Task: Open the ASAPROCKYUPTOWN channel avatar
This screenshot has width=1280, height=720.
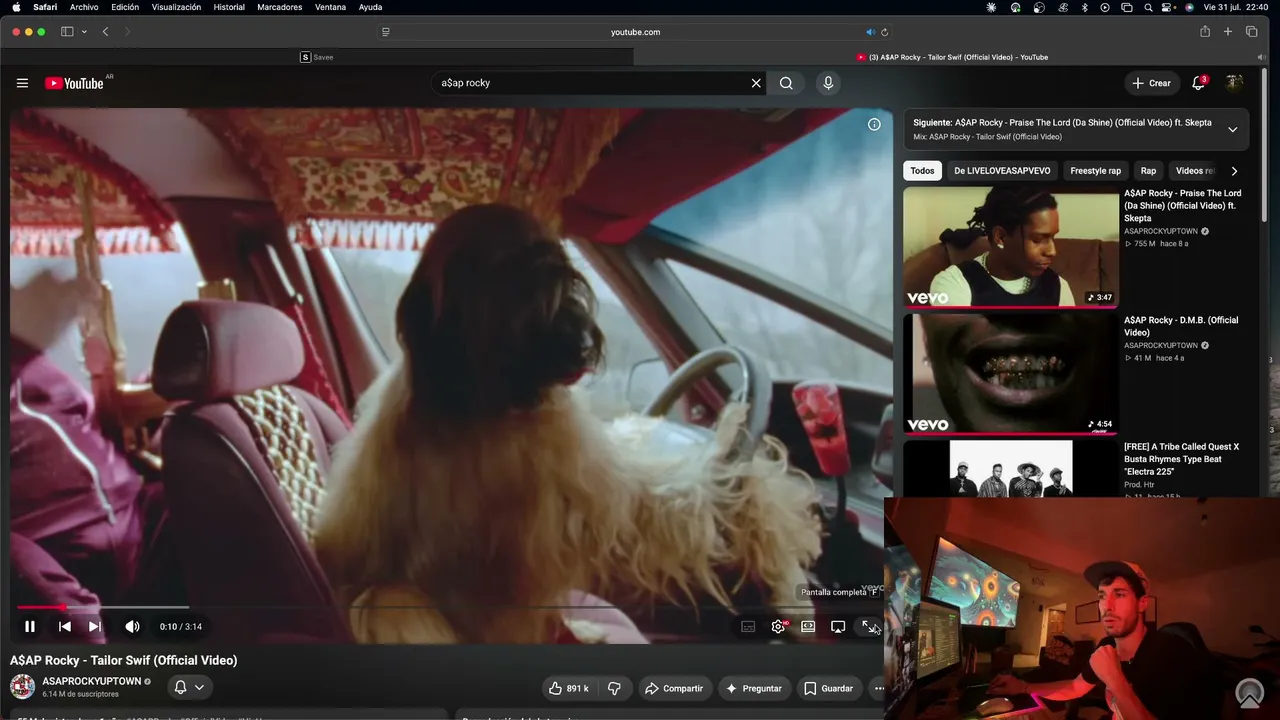Action: [x=22, y=686]
